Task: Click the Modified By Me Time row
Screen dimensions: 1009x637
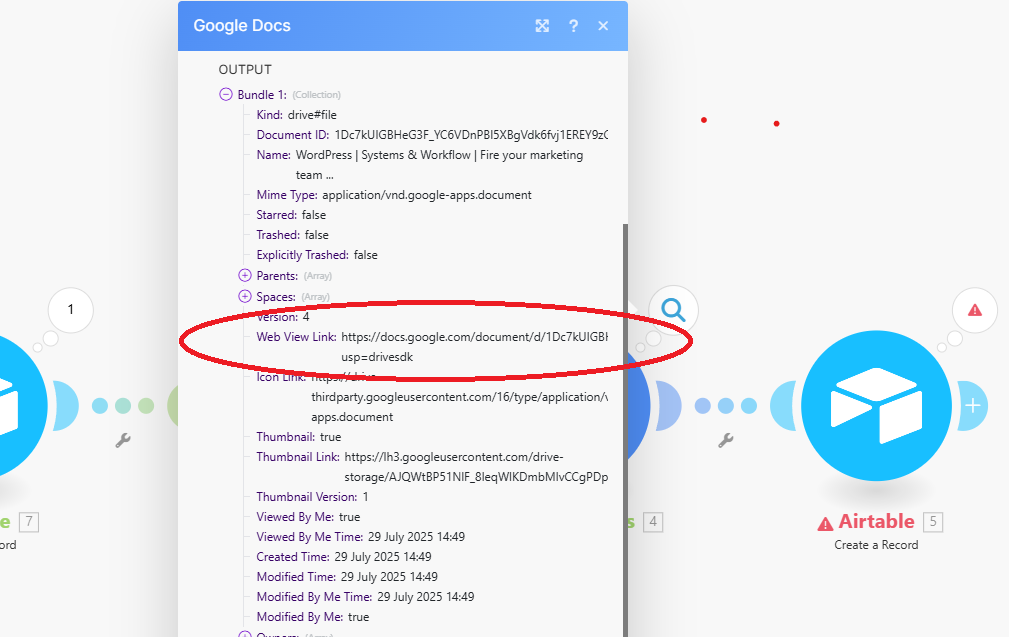Action: [x=365, y=596]
